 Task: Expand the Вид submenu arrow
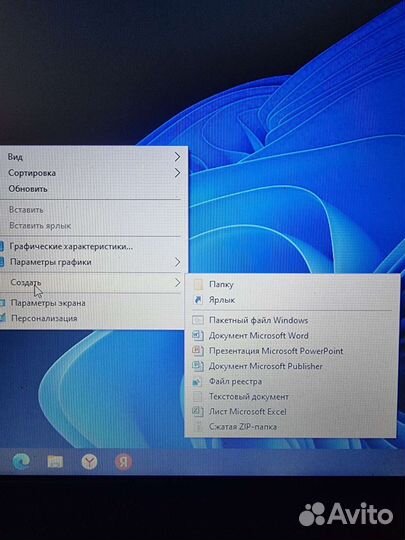177,157
